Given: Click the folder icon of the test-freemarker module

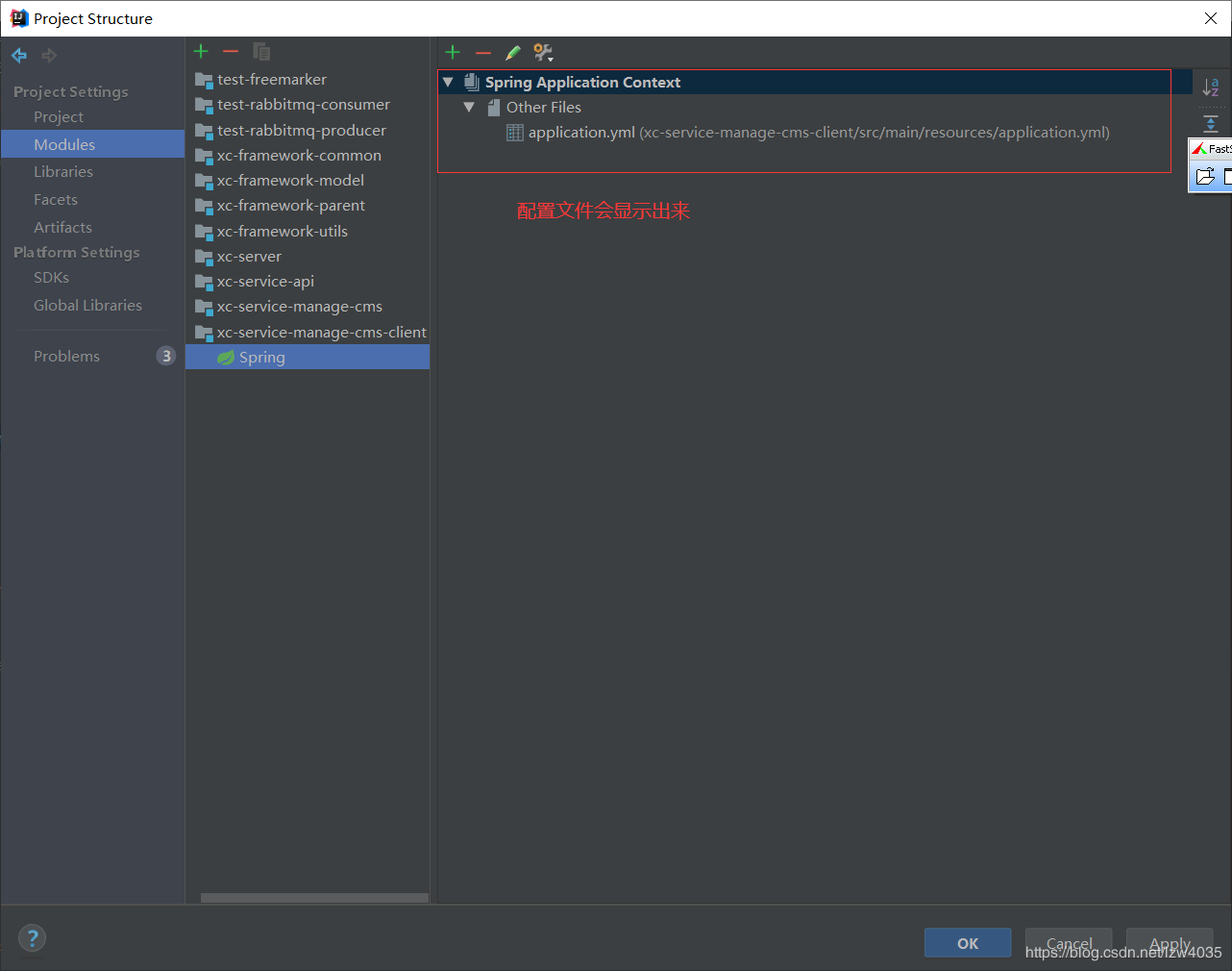Looking at the screenshot, I should pos(204,80).
